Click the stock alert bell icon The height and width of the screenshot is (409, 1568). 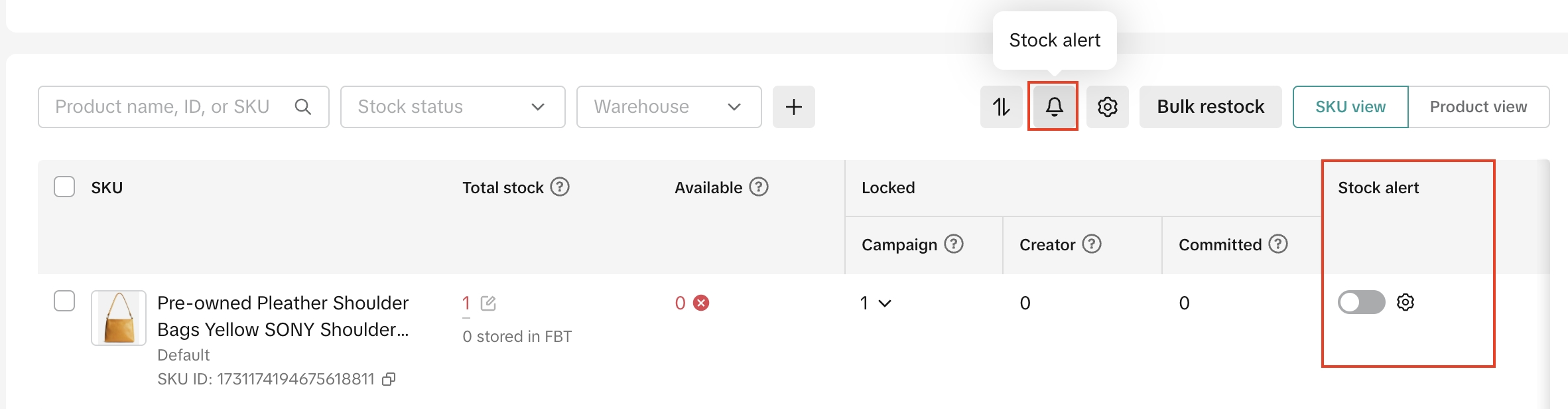tap(1053, 106)
